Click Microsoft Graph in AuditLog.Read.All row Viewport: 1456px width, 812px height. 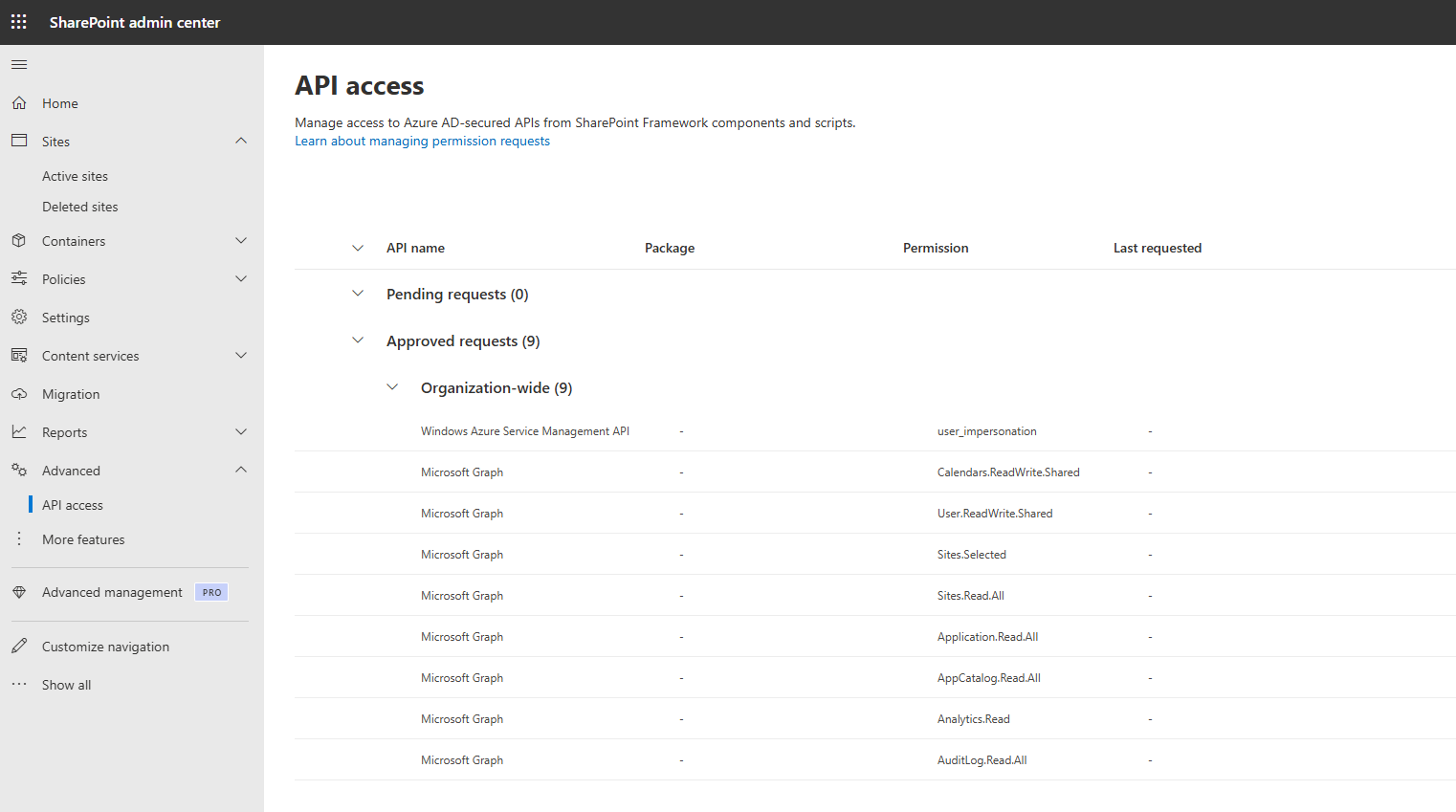point(462,760)
